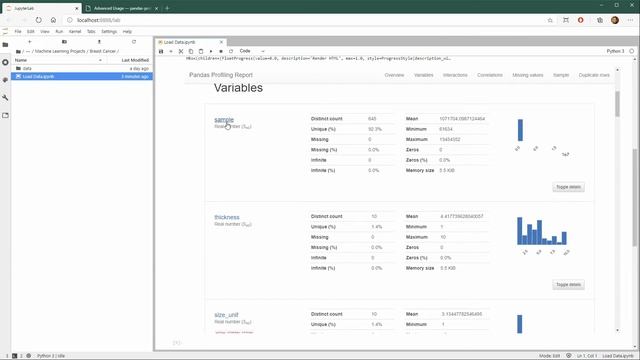Open the Running Terminals and Kernels sidebar
Image resolution: width=640 pixels, height=360 pixels.
coord(5,62)
